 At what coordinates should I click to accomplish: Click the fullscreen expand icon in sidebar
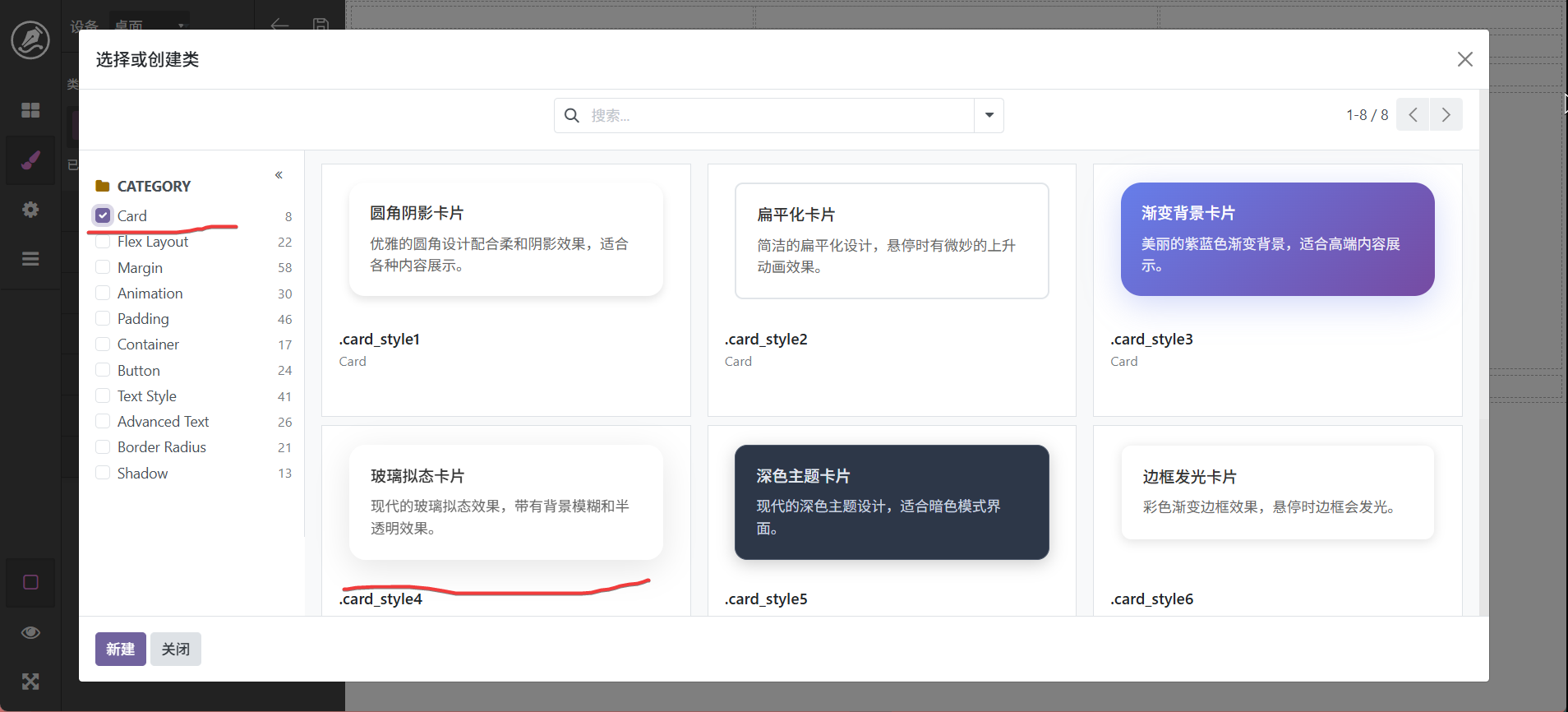30,682
